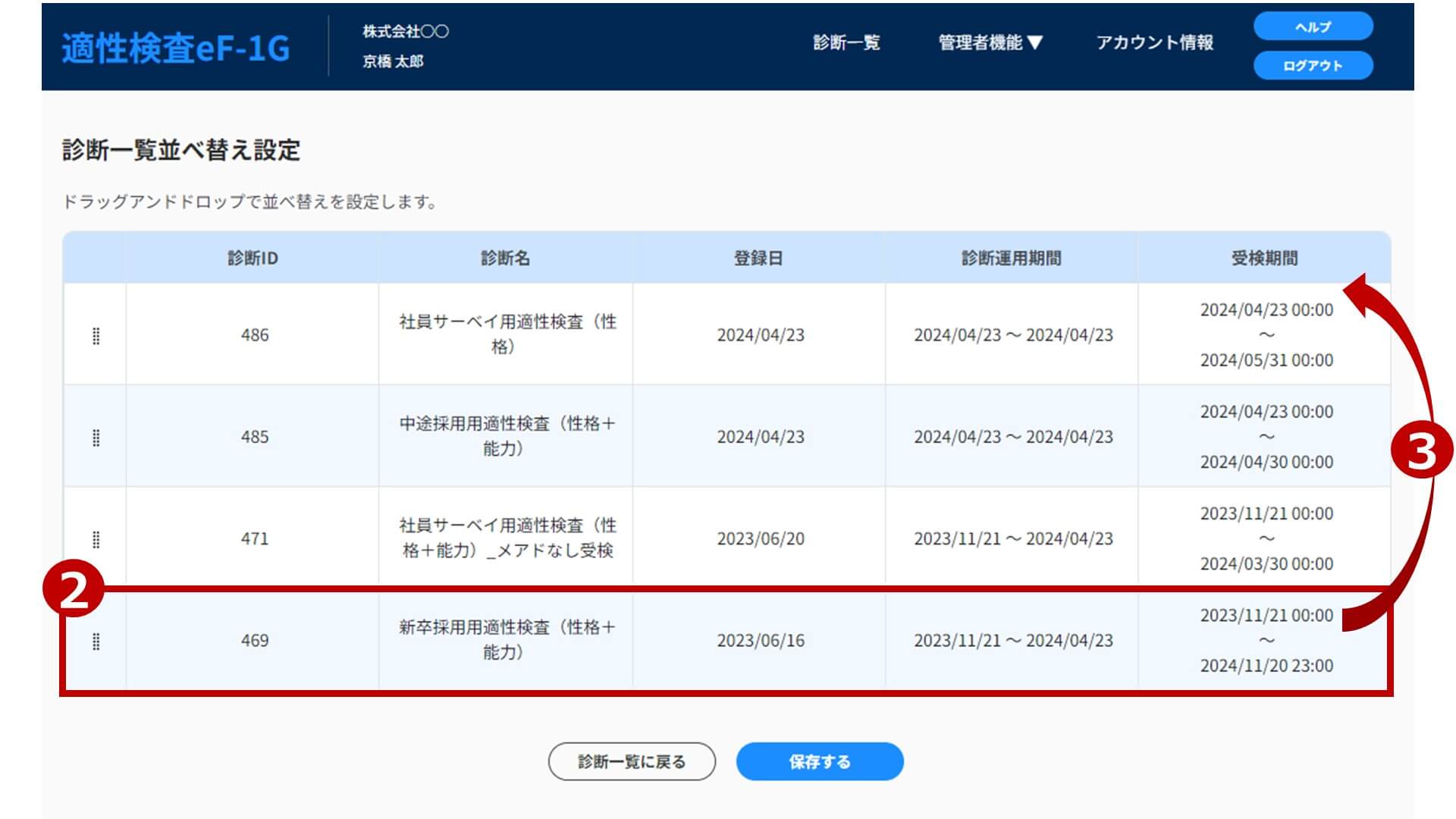Click operation period of diagnosis 486
Viewport: 1456px width, 819px height.
[x=1013, y=334]
